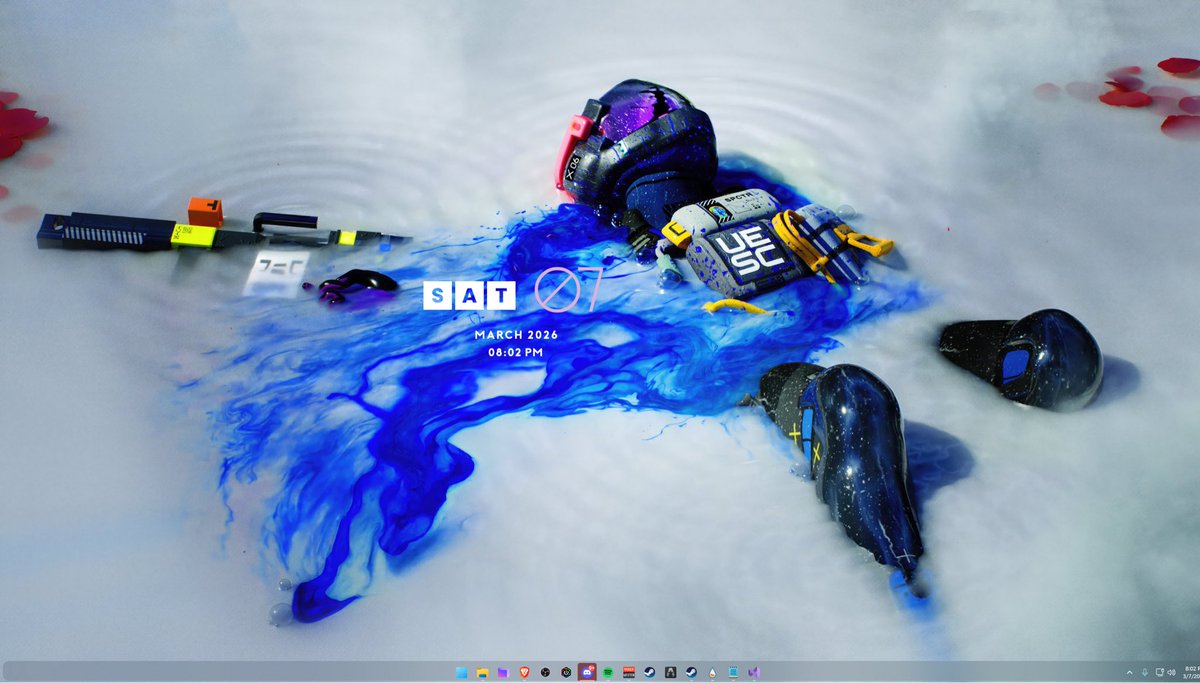Click the 'MARCH 2026' text on the desktop widget
This screenshot has height=683, width=1200.
(x=516, y=335)
